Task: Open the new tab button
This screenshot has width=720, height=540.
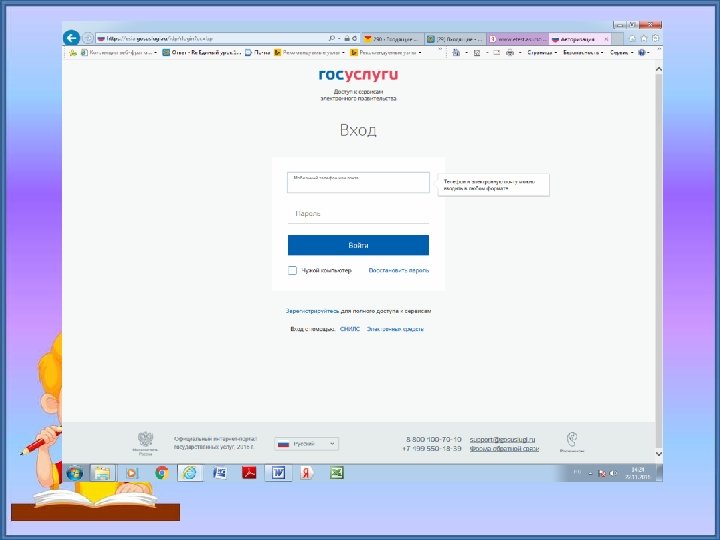Action: pos(618,39)
